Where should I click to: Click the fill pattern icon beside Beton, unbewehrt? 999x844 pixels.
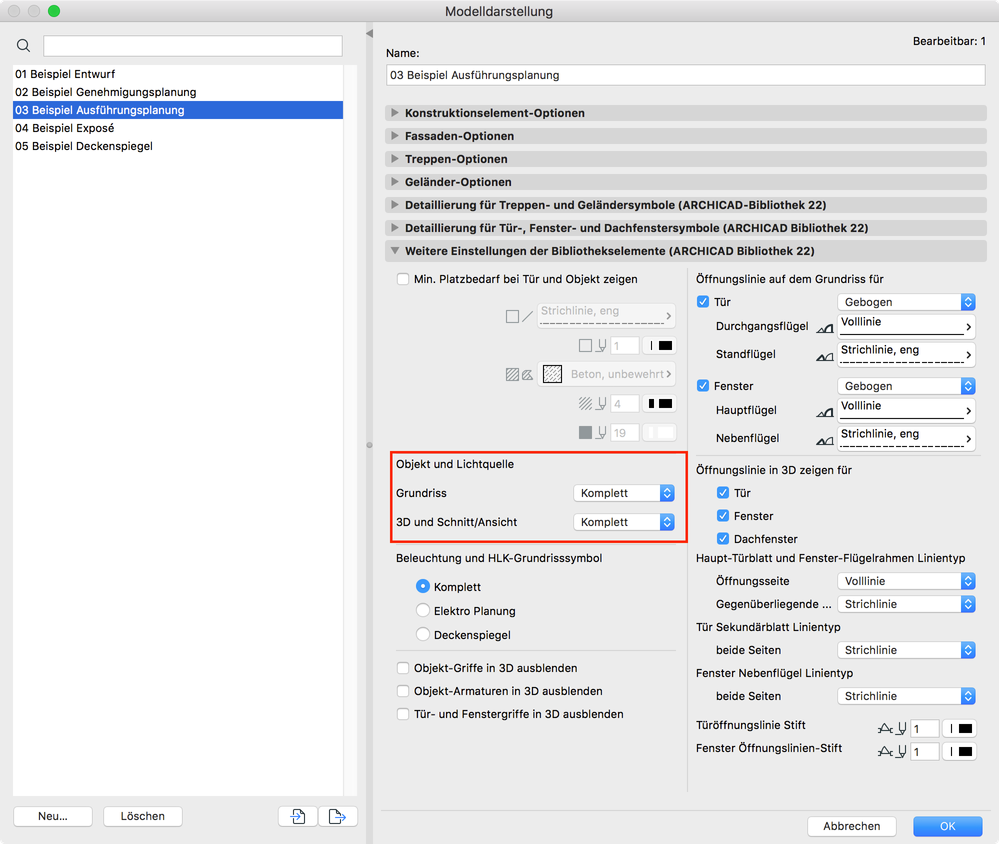(x=552, y=374)
